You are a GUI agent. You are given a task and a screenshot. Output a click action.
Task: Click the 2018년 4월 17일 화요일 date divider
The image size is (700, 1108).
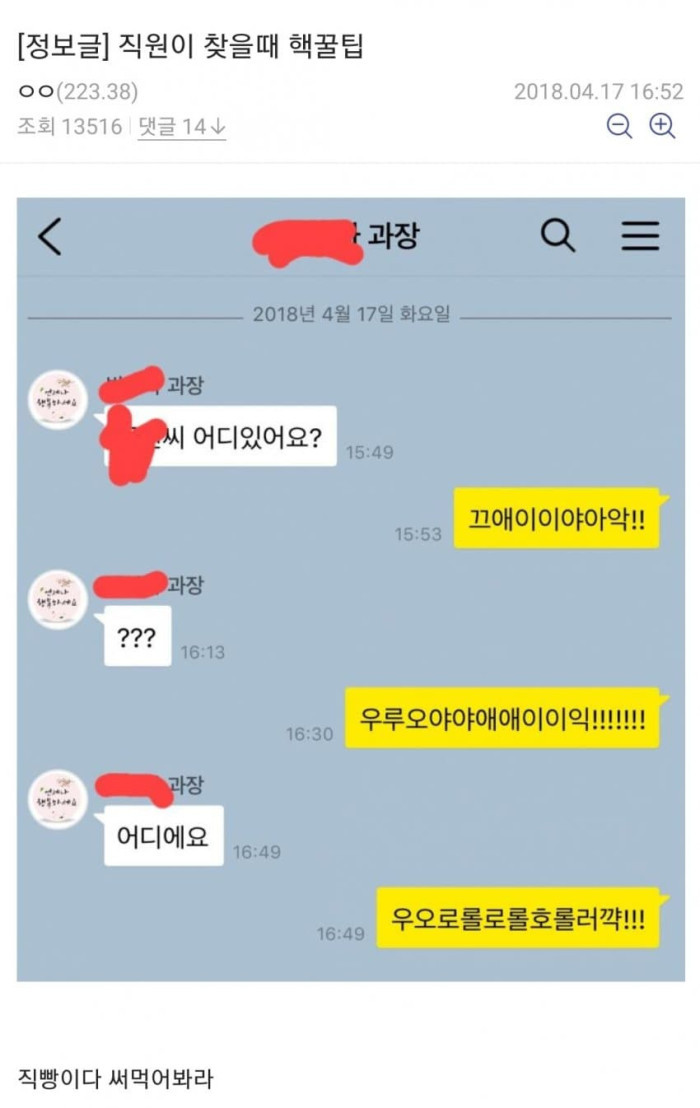[351, 314]
